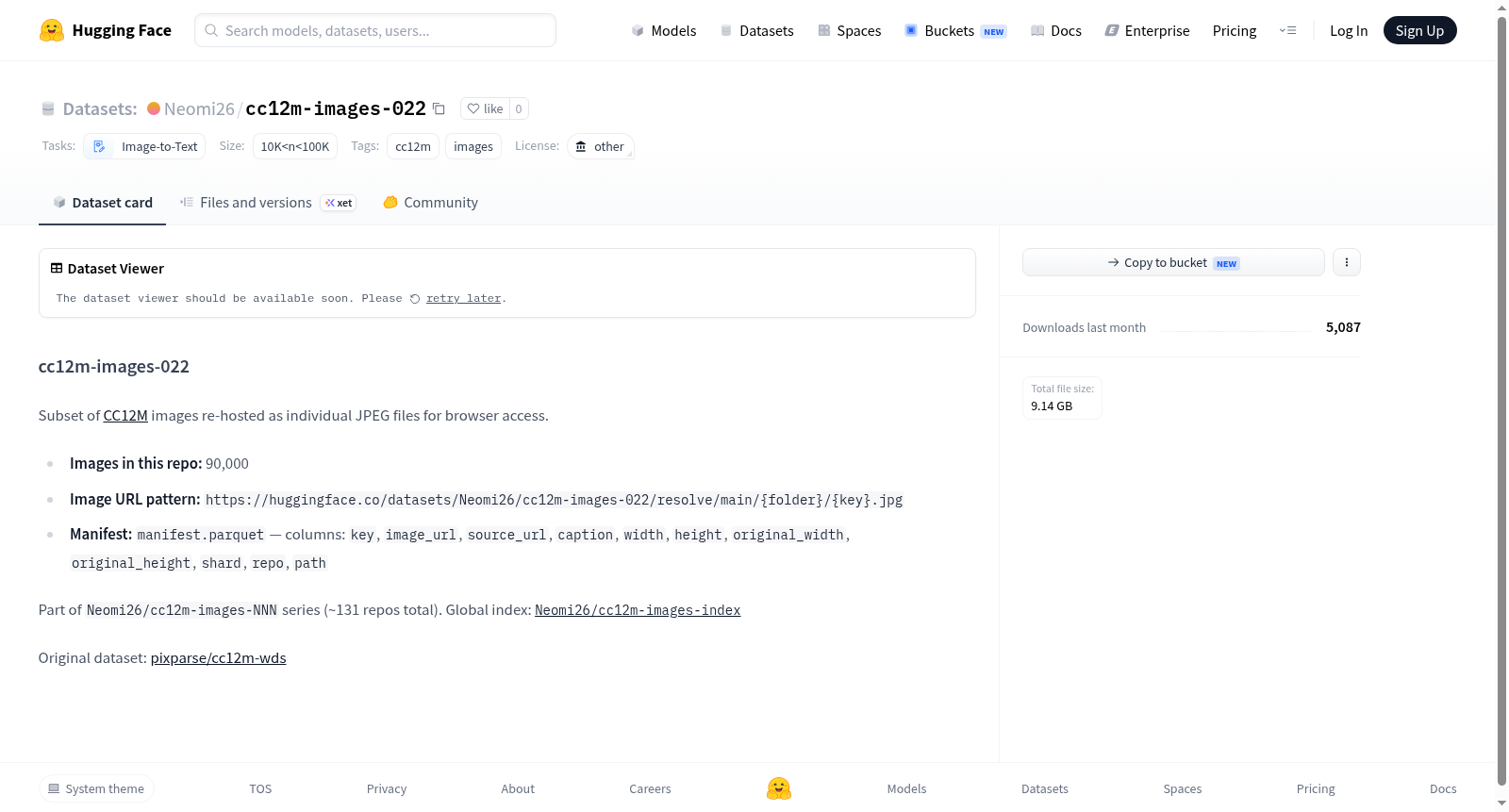Switch to the Dataset card tab
The image size is (1509, 812).
coord(103,203)
